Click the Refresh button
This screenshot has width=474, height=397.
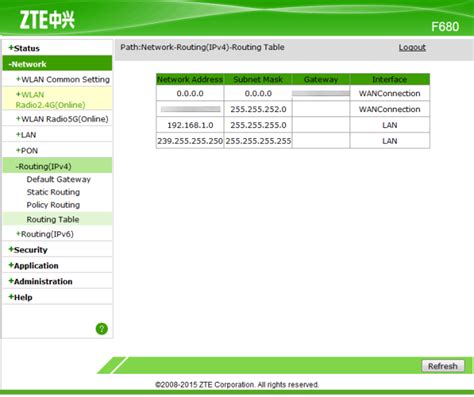[443, 366]
